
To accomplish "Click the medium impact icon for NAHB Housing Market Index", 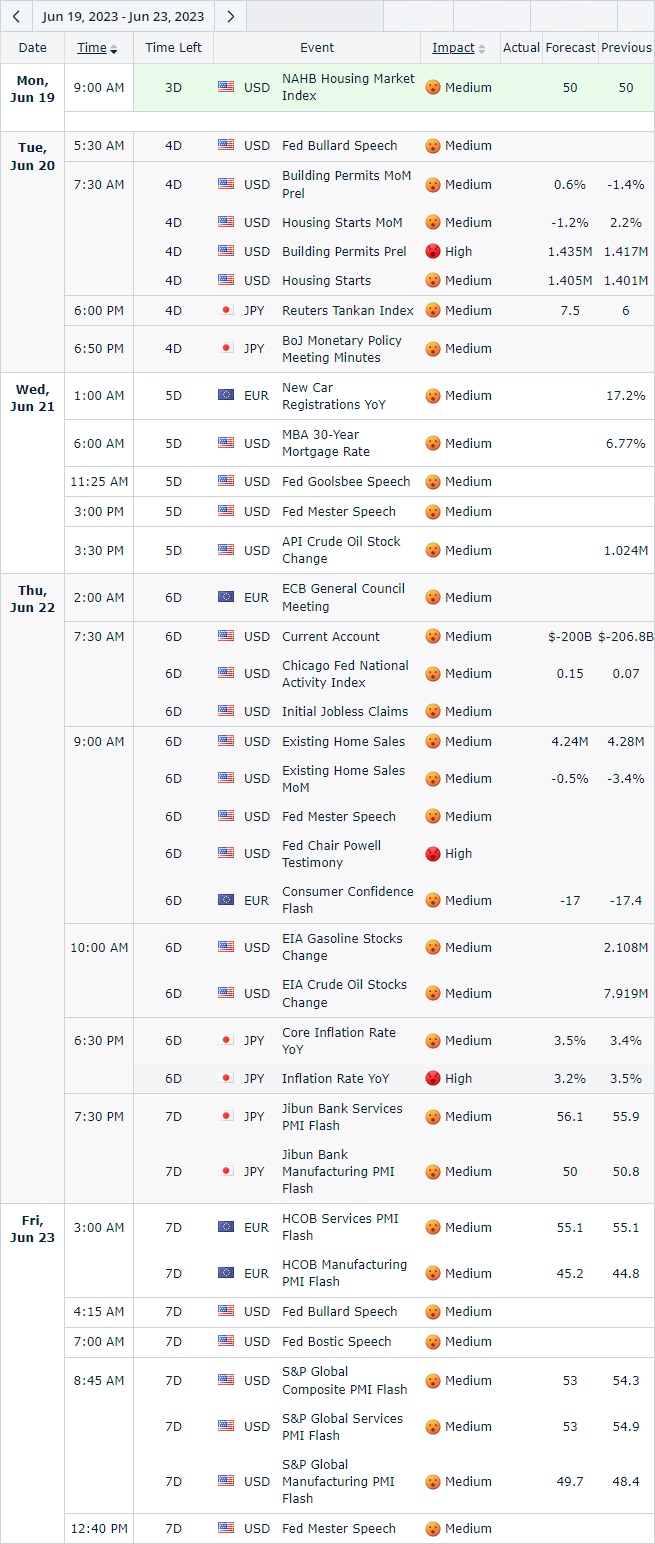I will [x=433, y=88].
